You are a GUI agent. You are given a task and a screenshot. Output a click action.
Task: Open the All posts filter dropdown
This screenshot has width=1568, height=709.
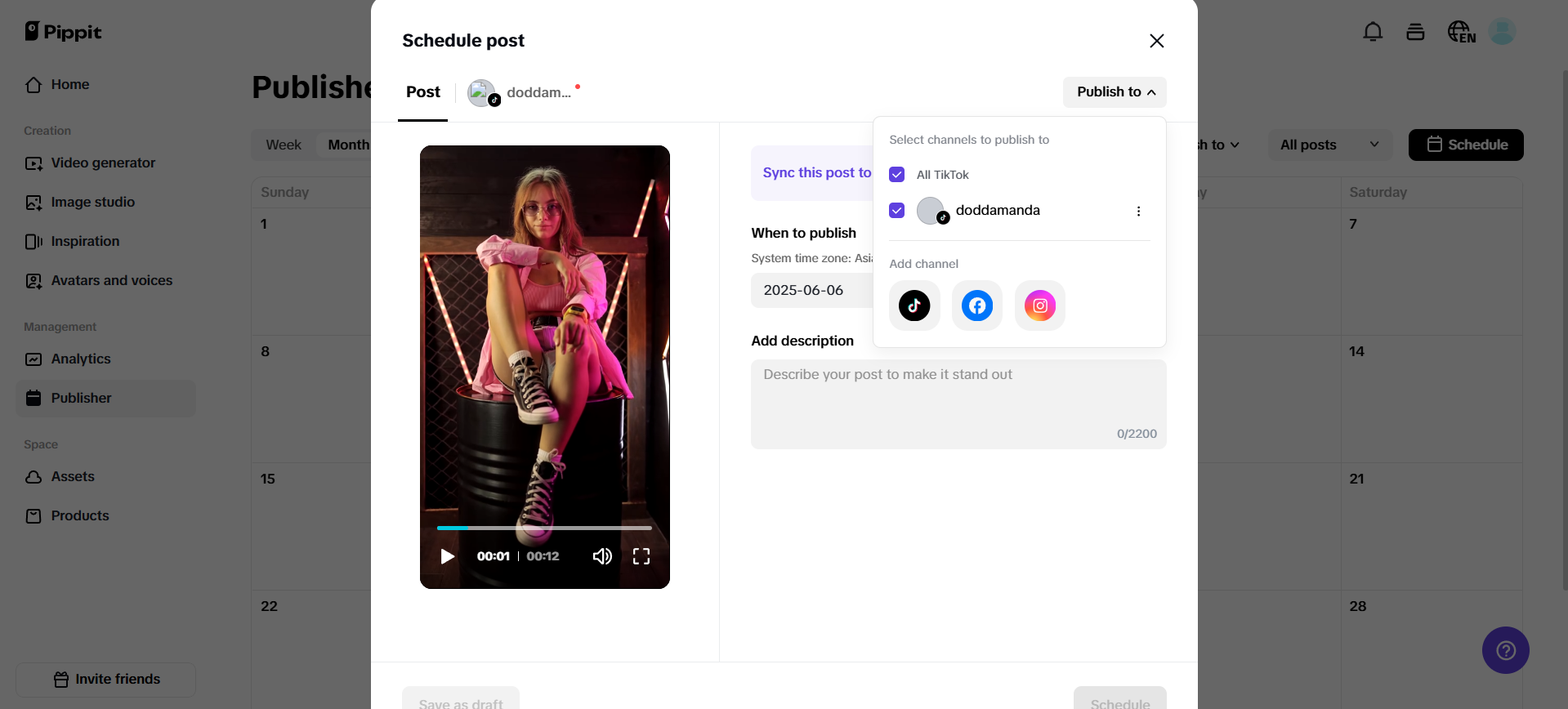coord(1329,145)
